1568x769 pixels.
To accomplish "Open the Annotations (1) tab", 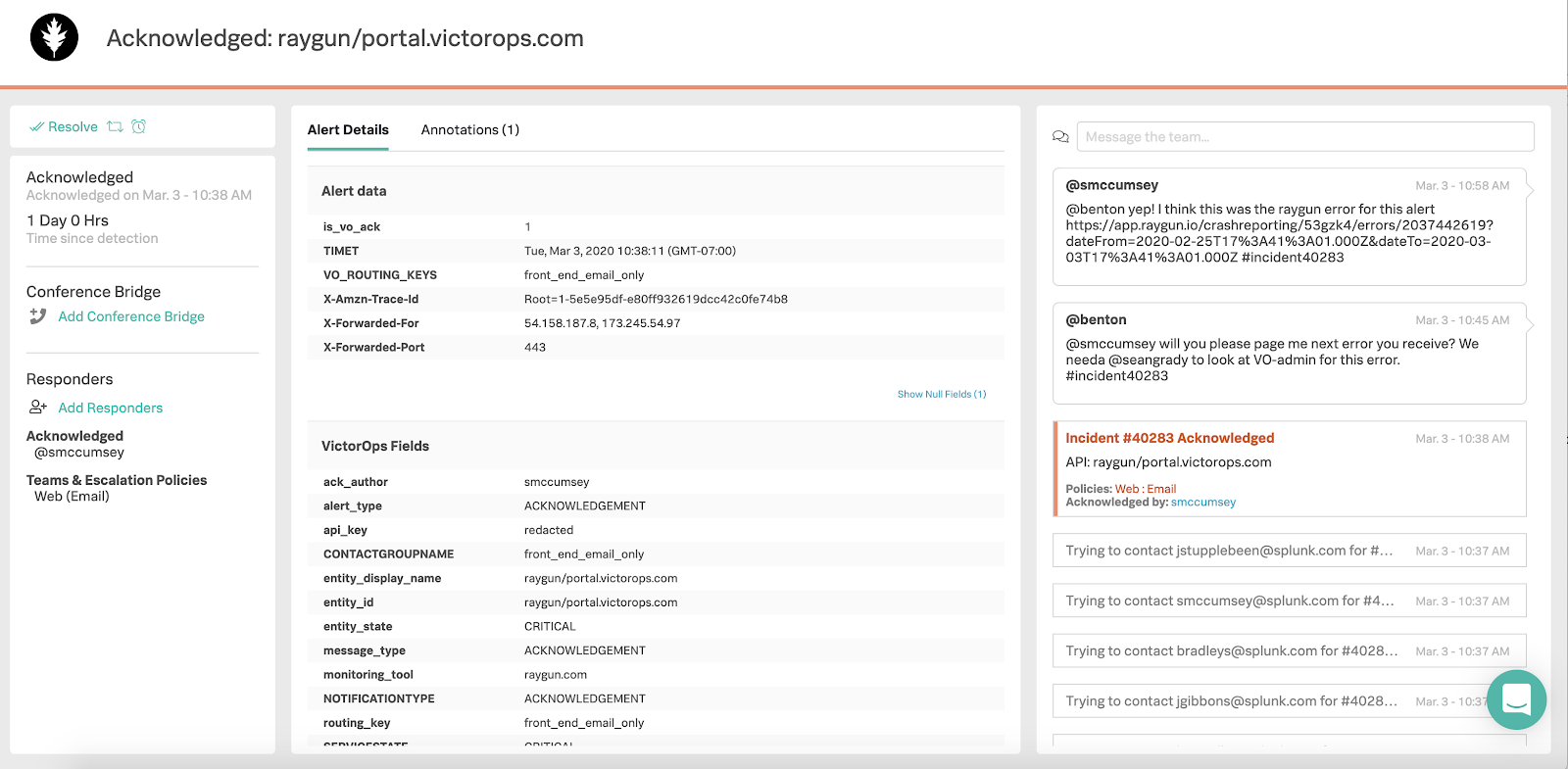I will tap(470, 129).
